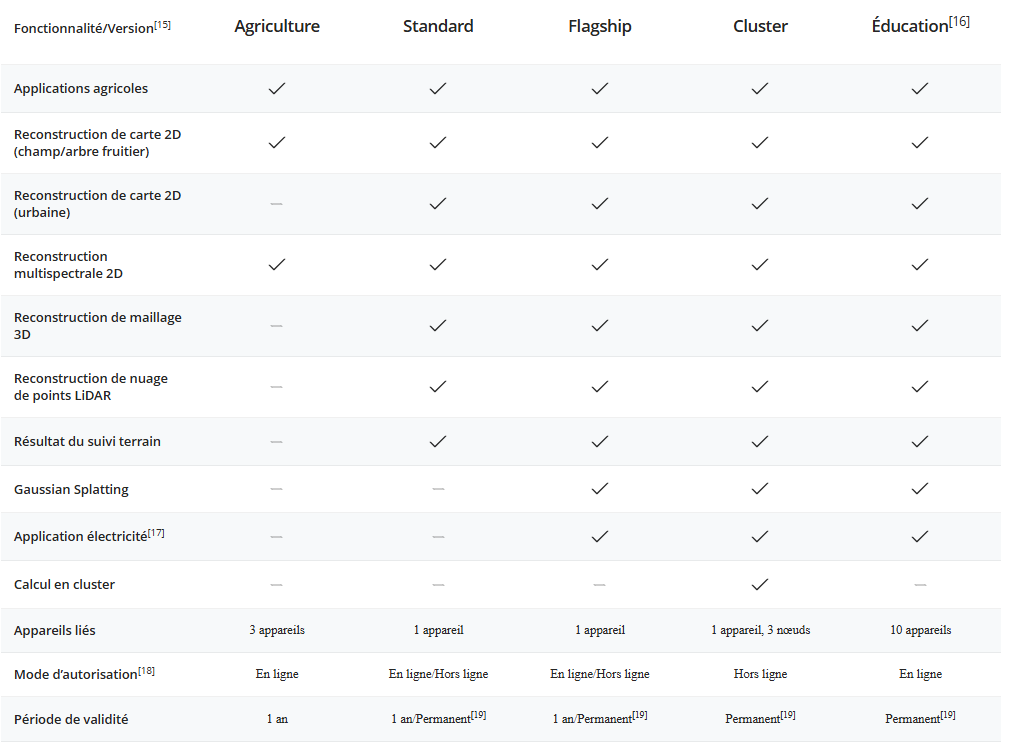1010x745 pixels.
Task: Click the Cluster version header
Action: click(760, 26)
